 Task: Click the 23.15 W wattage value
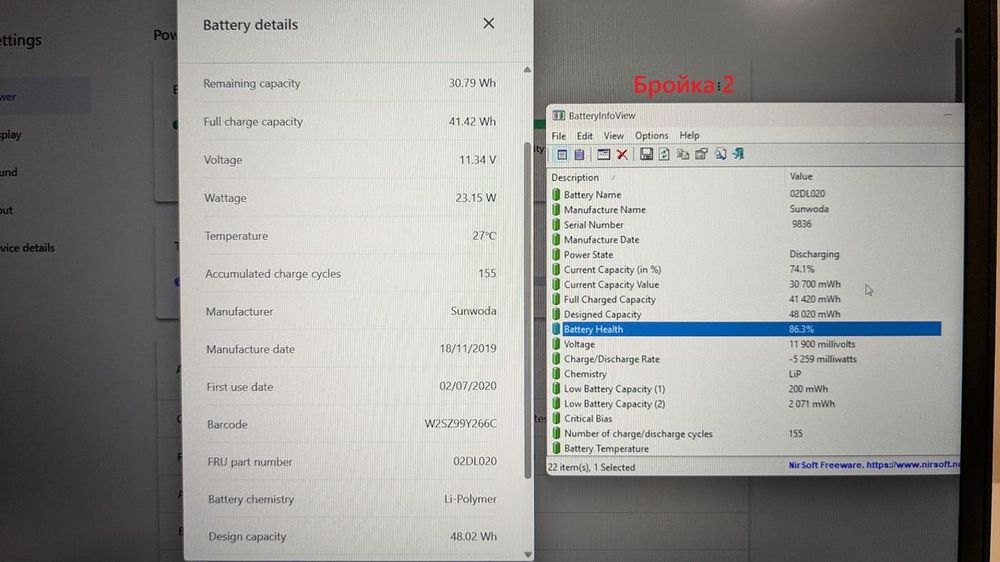[476, 198]
